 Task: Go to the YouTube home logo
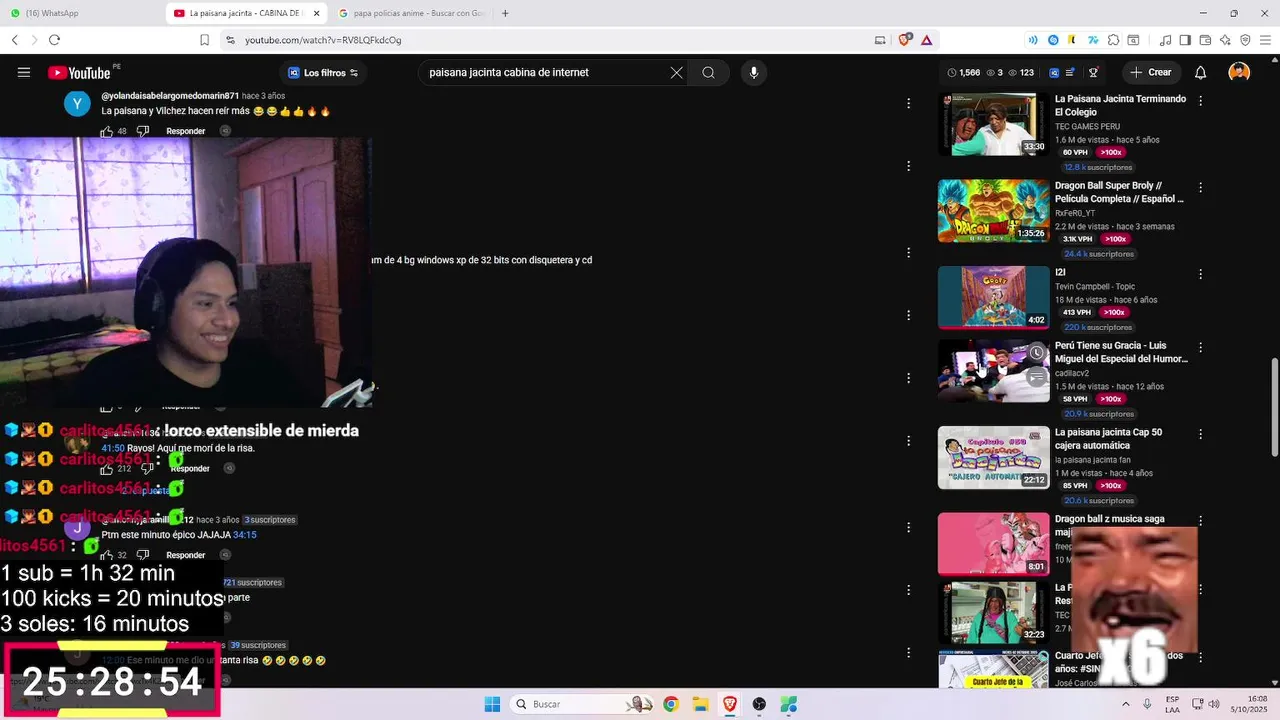[x=79, y=72]
